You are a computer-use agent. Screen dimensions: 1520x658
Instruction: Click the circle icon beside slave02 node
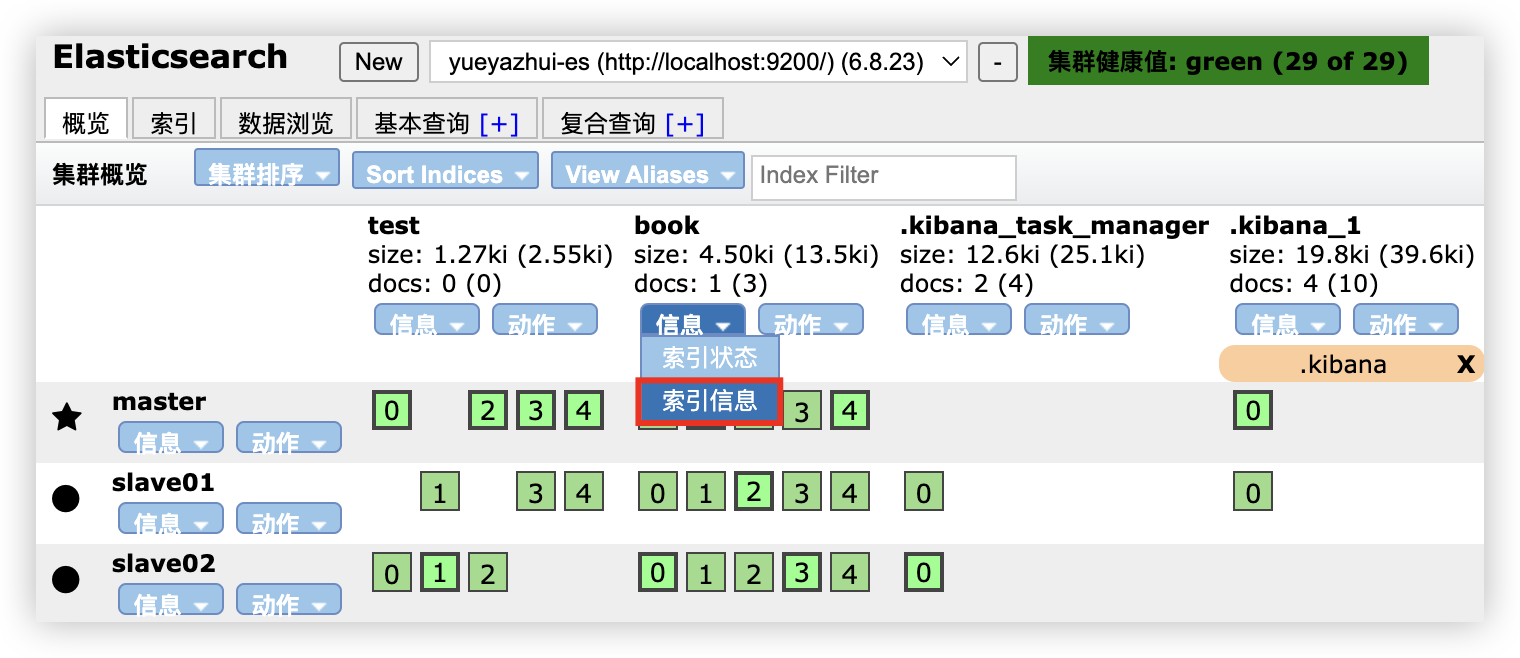[66, 579]
